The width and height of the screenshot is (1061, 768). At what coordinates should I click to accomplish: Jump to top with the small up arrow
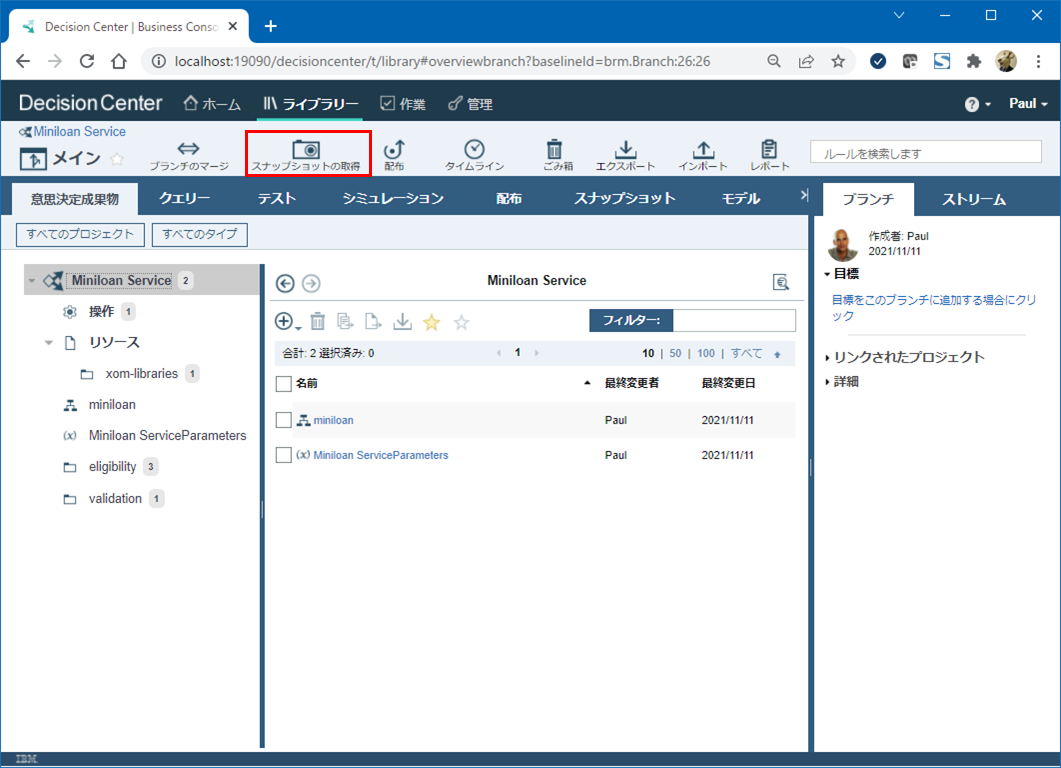pos(777,354)
